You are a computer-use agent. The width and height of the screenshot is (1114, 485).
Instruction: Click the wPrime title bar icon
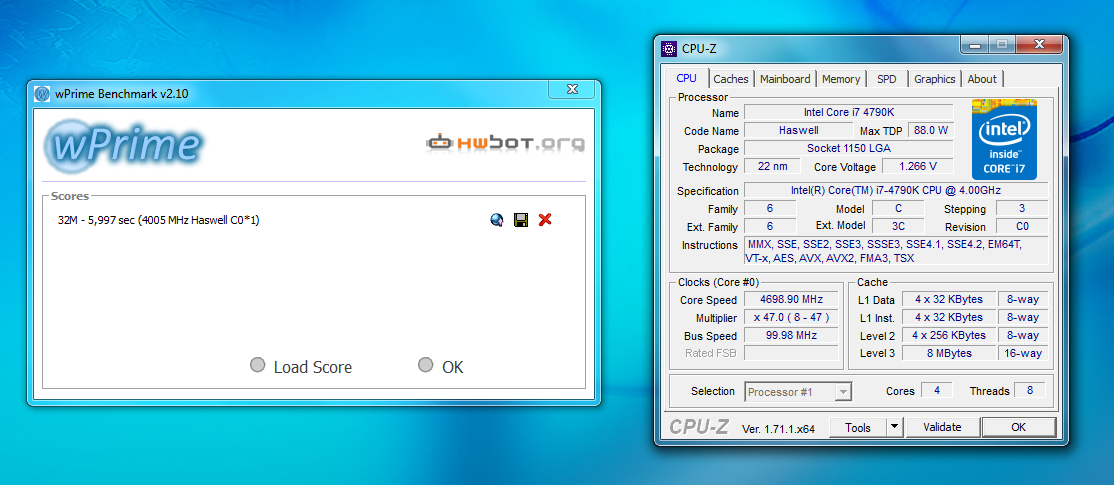42,94
